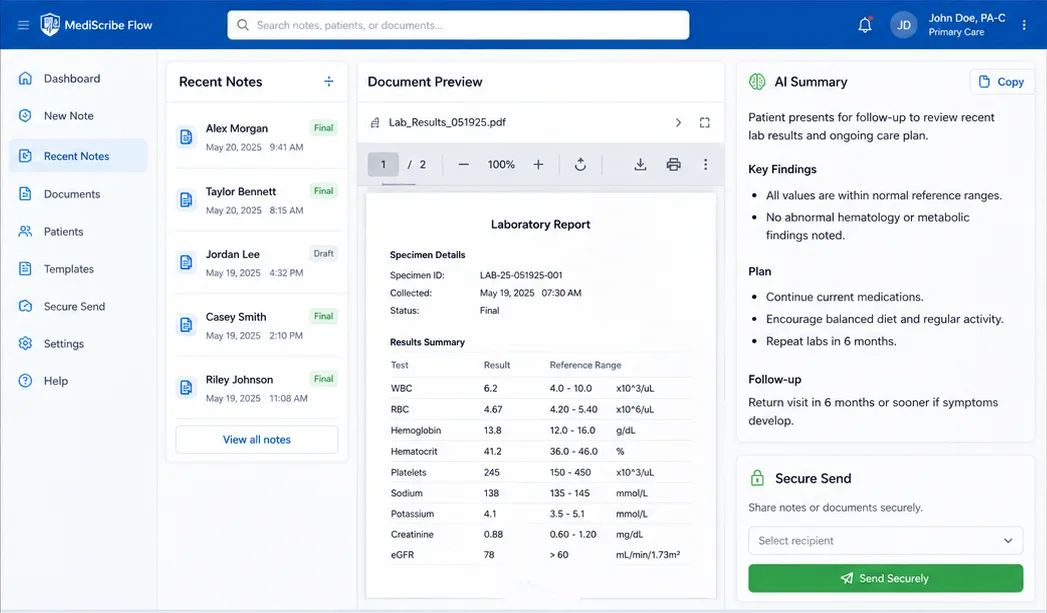Click the MediScribe Flow shield logo
The width and height of the screenshot is (1047, 613).
(50, 25)
